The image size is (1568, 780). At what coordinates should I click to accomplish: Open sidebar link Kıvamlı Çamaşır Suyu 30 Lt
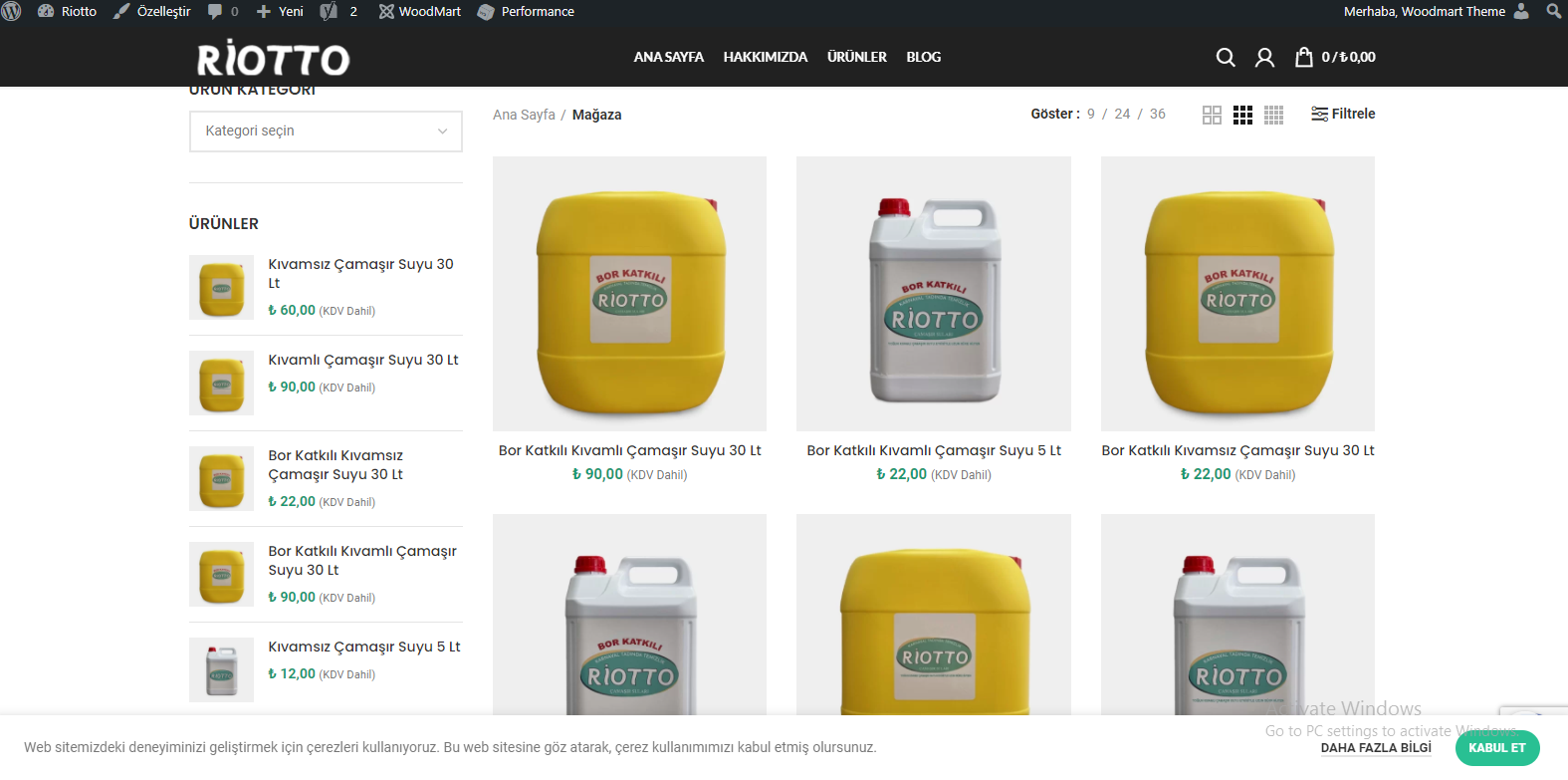pos(363,360)
